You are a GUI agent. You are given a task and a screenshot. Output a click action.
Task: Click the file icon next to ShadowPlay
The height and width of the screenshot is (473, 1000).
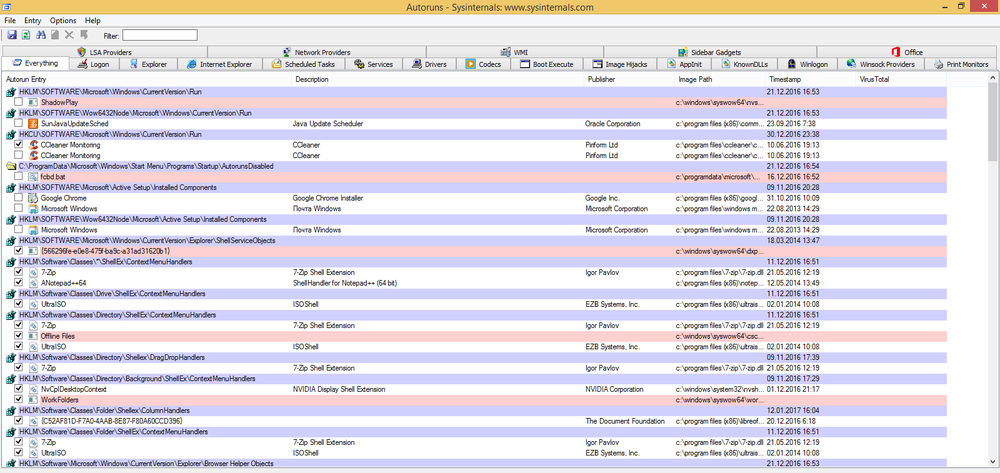click(34, 102)
